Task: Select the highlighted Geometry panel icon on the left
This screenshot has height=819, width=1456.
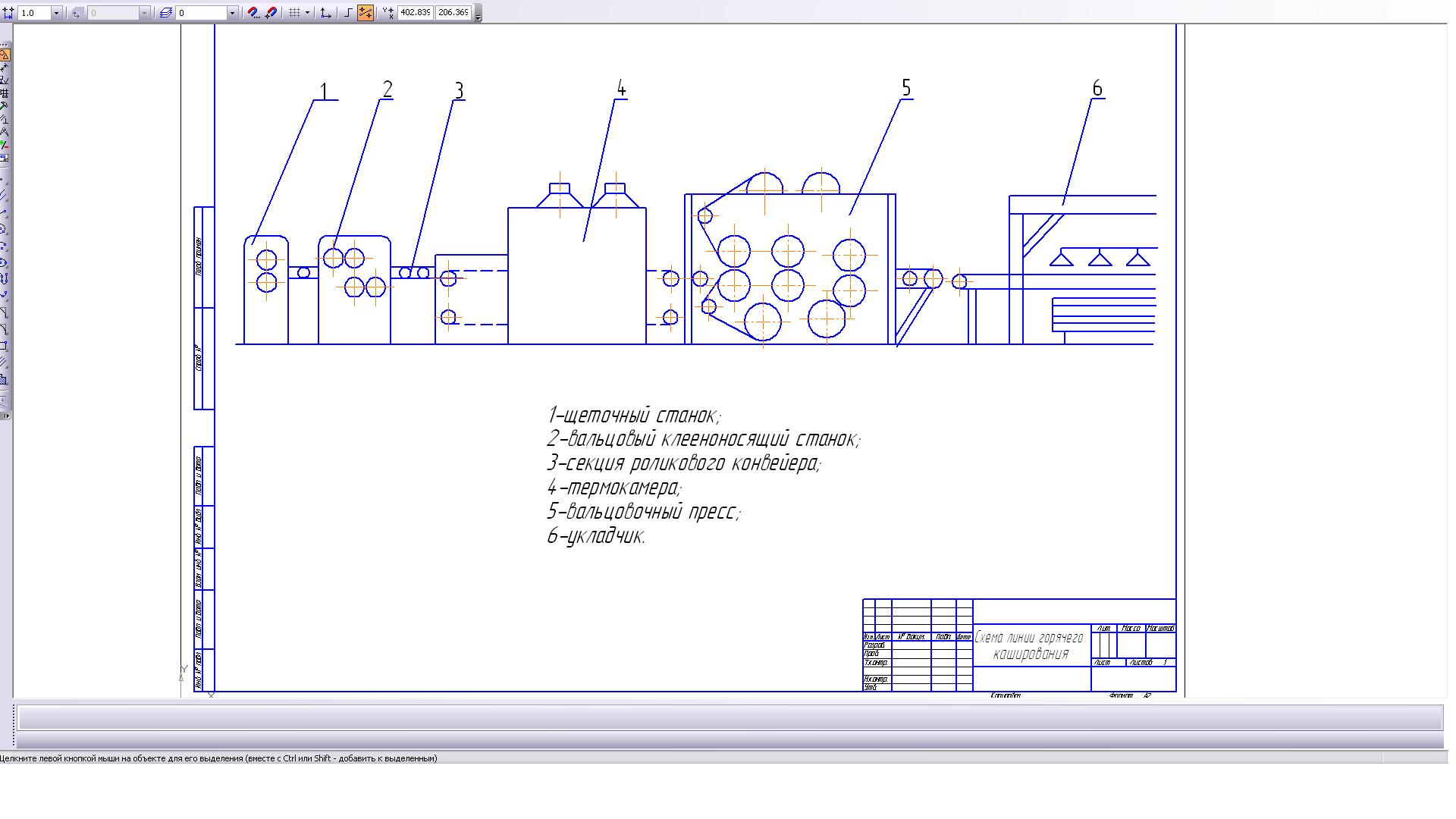Action: click(4, 55)
